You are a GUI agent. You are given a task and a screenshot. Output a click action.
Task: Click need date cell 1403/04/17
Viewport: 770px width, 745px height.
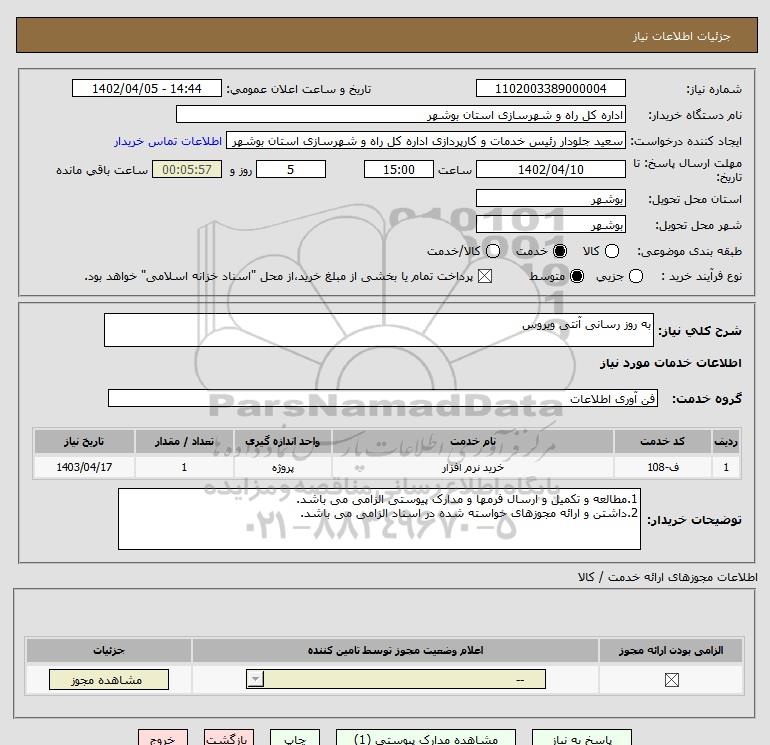point(84,467)
